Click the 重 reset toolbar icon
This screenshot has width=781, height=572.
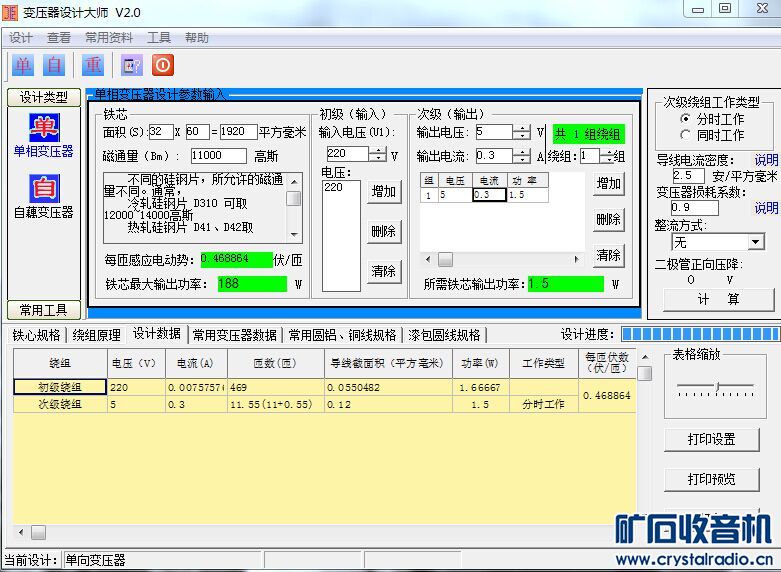(93, 65)
